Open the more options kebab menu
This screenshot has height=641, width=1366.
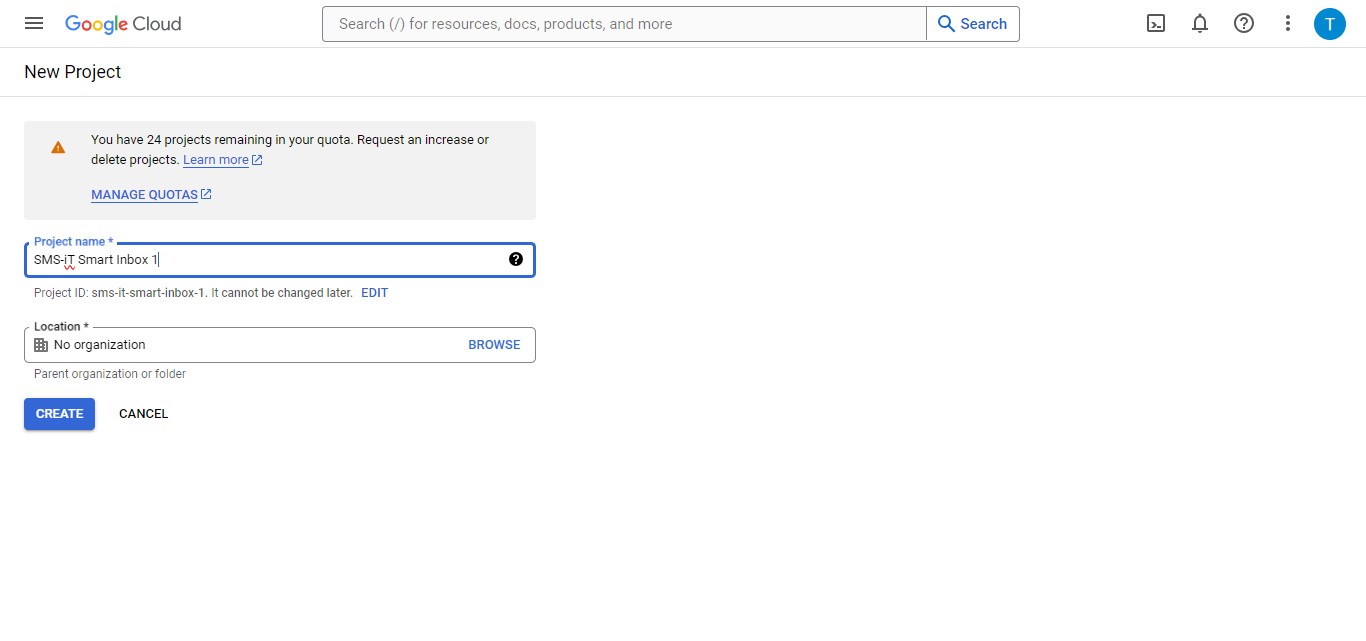pyautogui.click(x=1287, y=23)
